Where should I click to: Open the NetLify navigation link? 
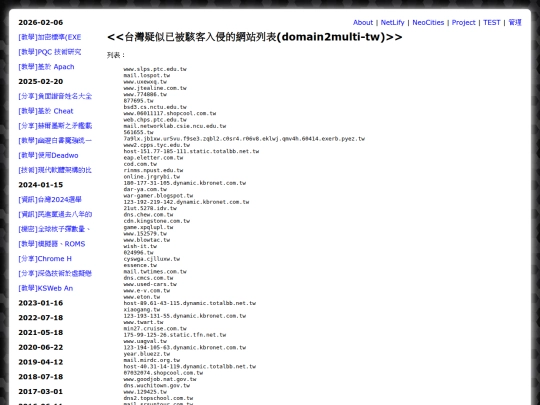click(392, 22)
